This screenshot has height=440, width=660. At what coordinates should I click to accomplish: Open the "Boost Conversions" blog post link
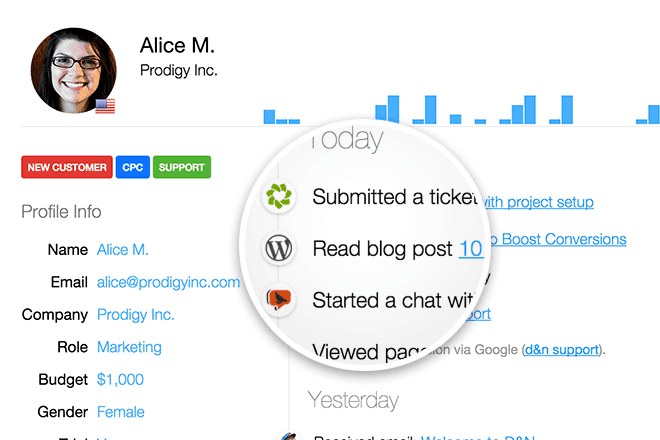pyautogui.click(x=564, y=239)
